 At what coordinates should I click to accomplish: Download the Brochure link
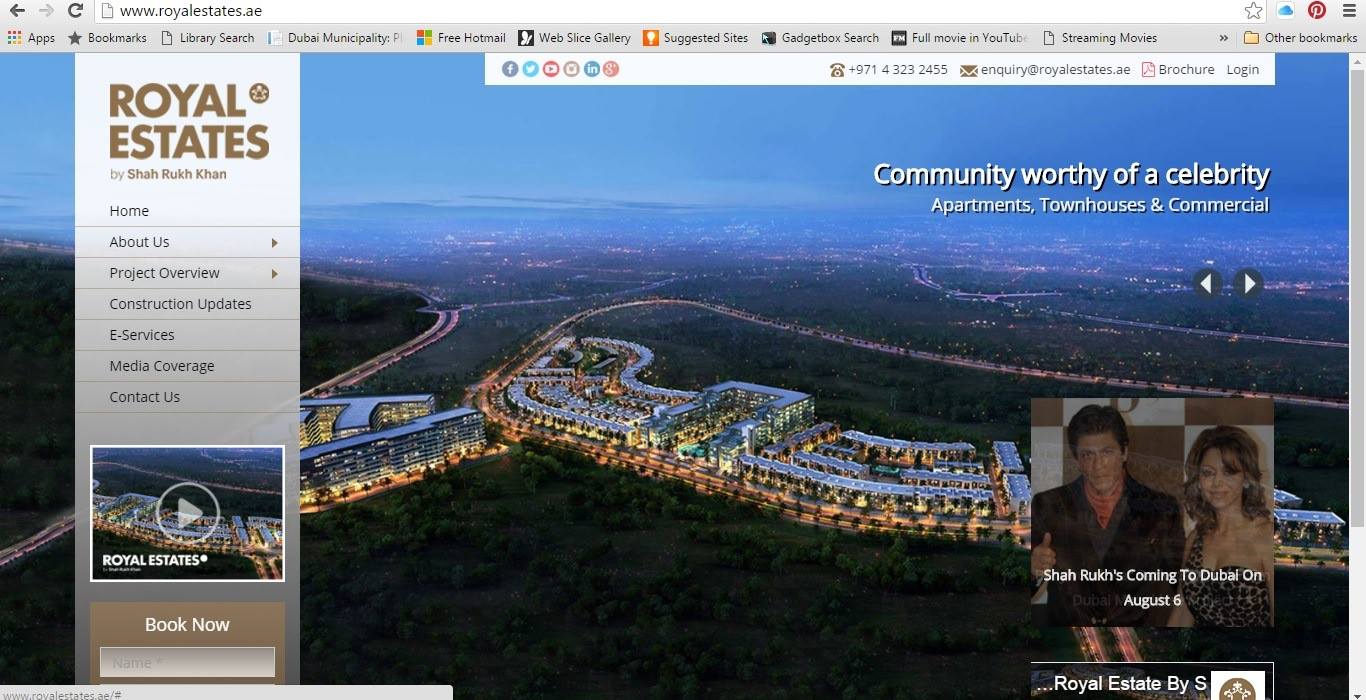point(1186,70)
